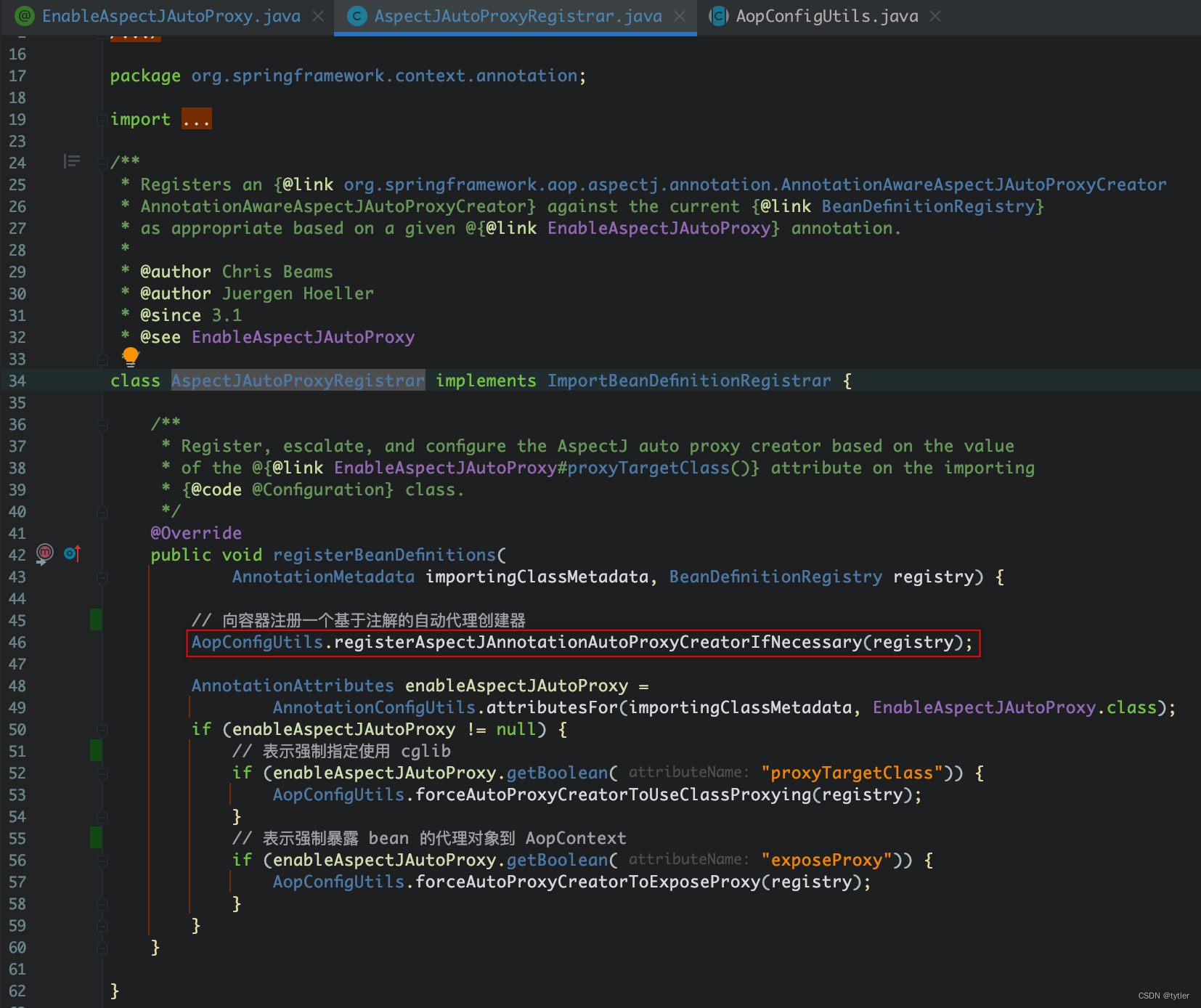
Task: Switch to the EnableAspectJAutoProxy.java tab
Action: pos(171,16)
